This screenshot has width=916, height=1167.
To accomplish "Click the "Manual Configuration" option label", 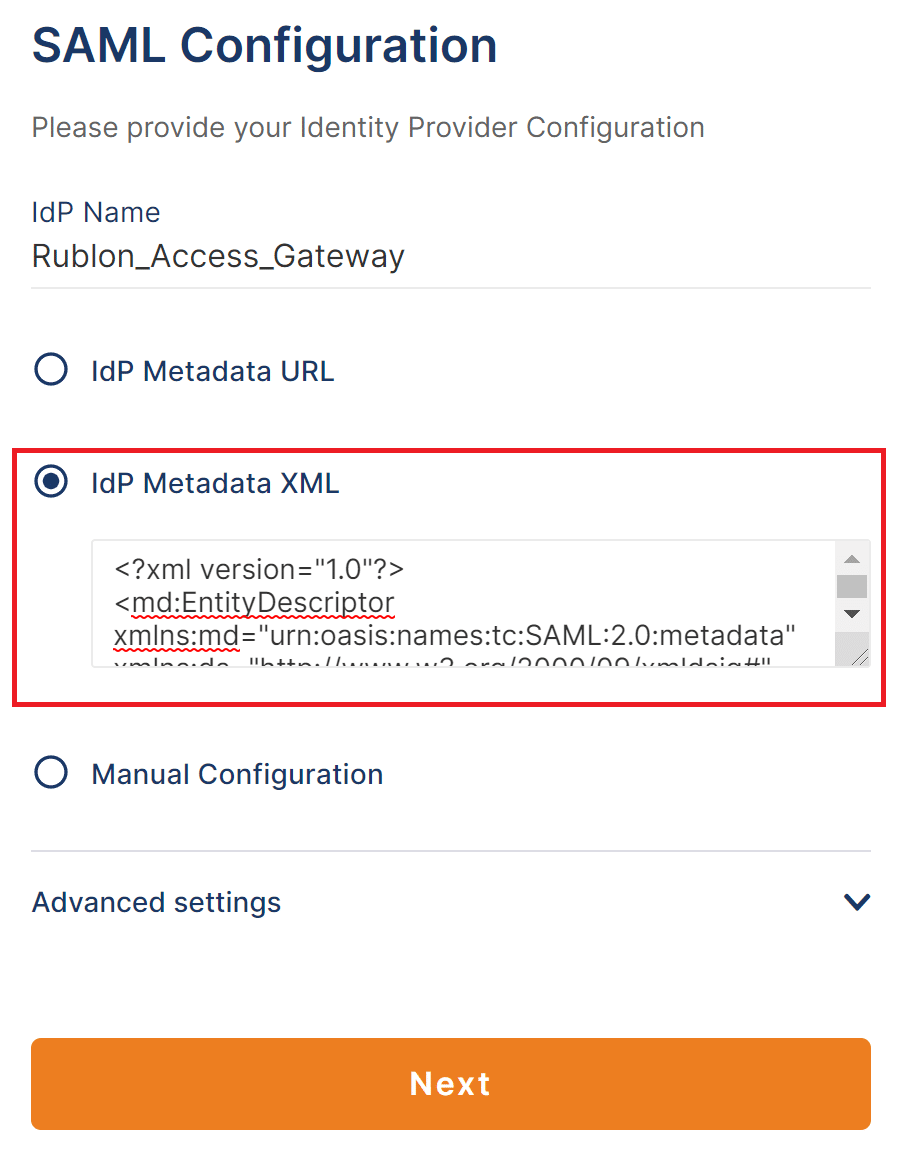I will tap(237, 774).
